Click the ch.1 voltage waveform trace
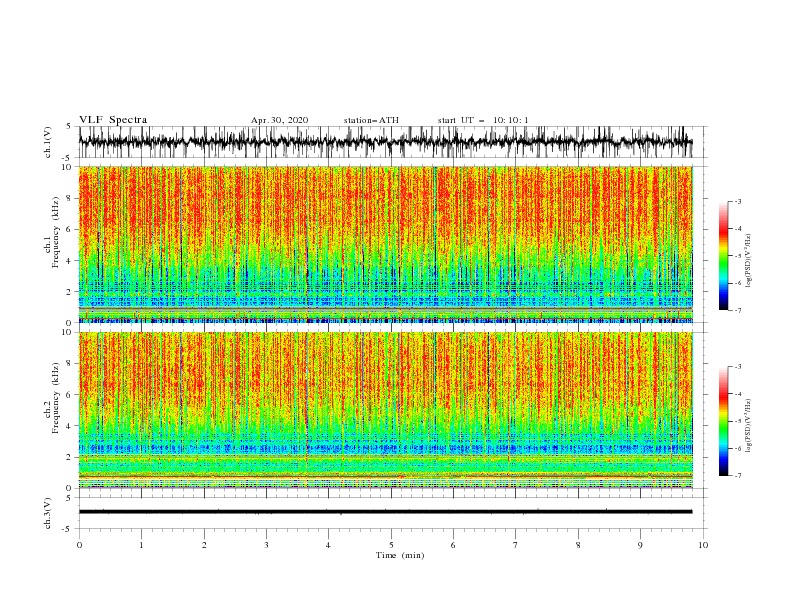 [x=385, y=142]
